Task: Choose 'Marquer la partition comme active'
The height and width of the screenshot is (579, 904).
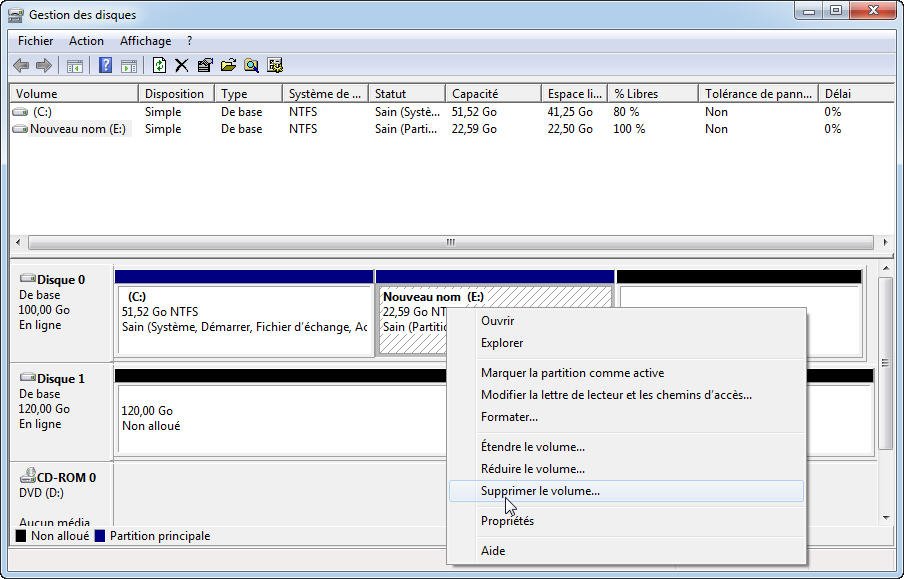Action: [572, 373]
